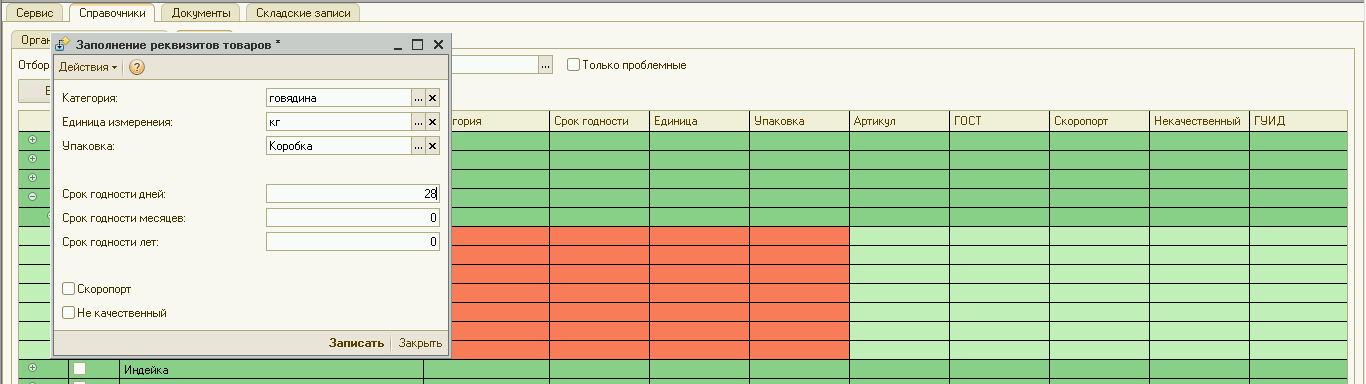Clear the Категория field with its X button
This screenshot has height=384, width=1366.
pos(433,98)
